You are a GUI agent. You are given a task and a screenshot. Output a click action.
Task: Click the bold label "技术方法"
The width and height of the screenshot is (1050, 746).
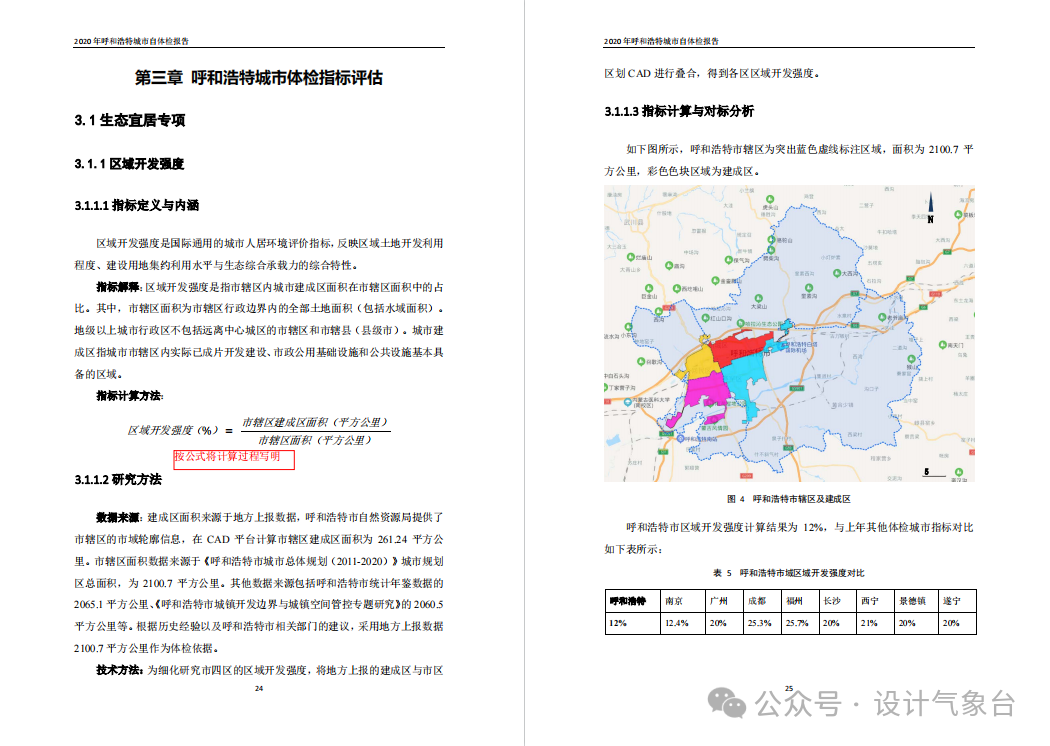tap(118, 670)
